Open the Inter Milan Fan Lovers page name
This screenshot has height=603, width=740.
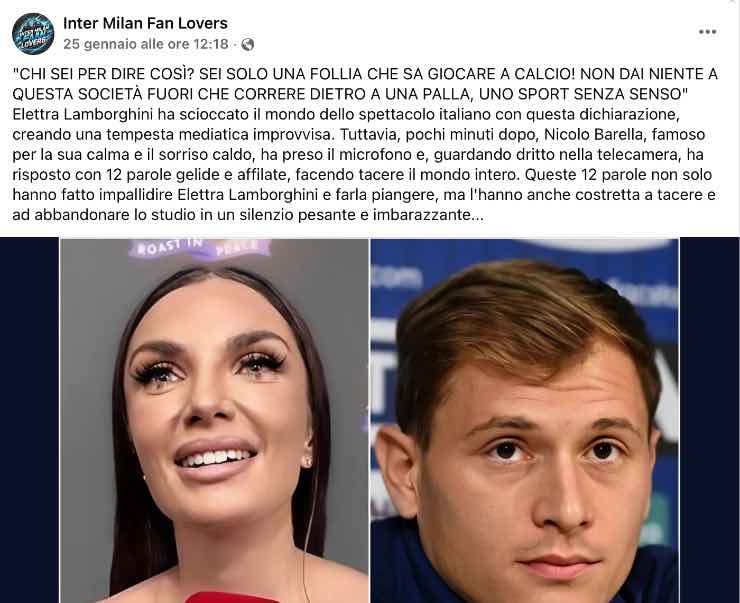pos(145,23)
